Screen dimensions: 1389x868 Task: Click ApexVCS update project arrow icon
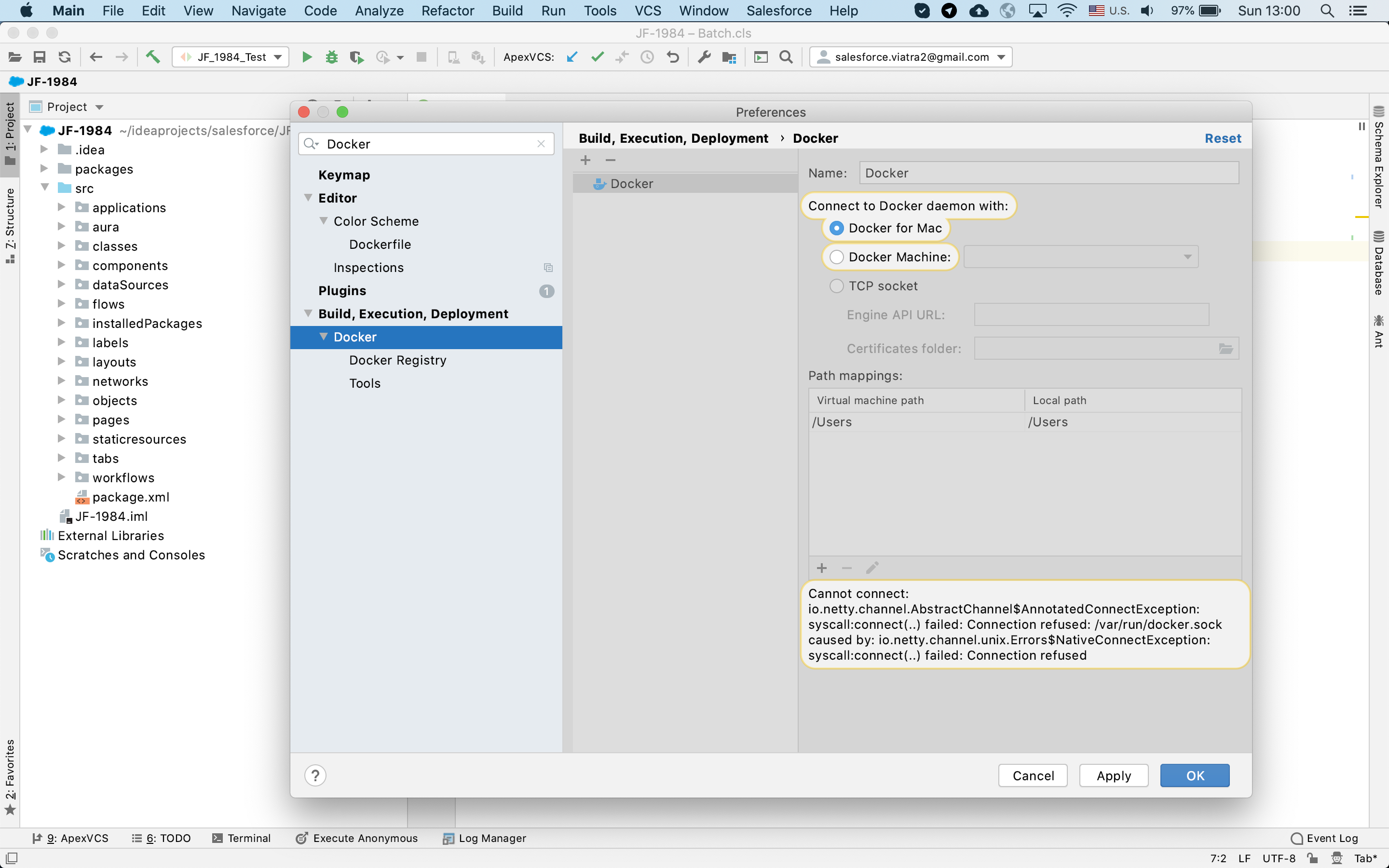pos(572,57)
